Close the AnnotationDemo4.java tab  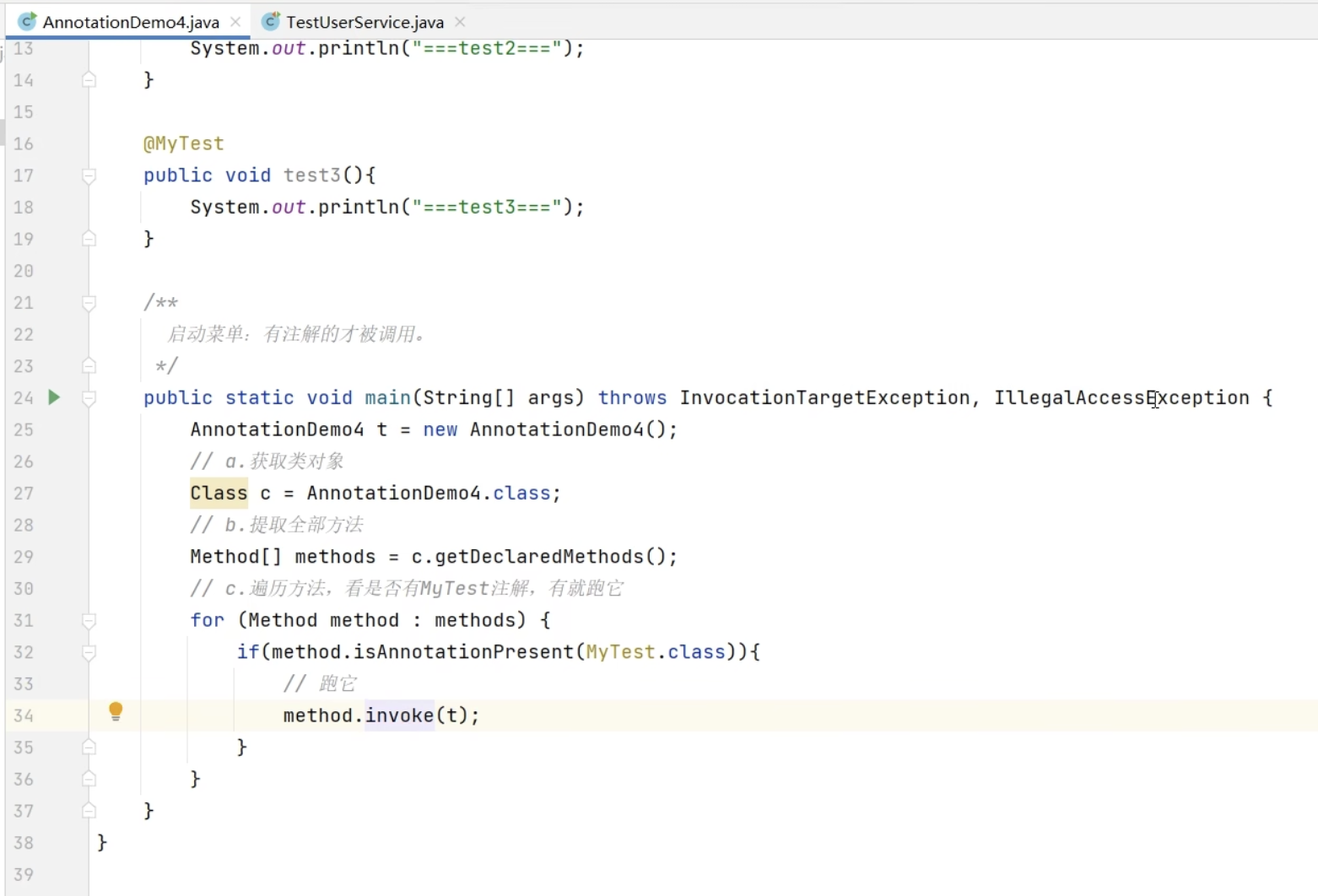point(235,22)
